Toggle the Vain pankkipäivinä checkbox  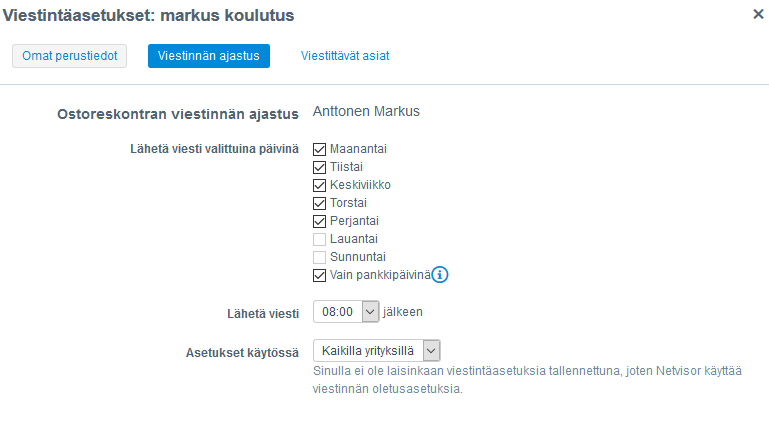[320, 275]
